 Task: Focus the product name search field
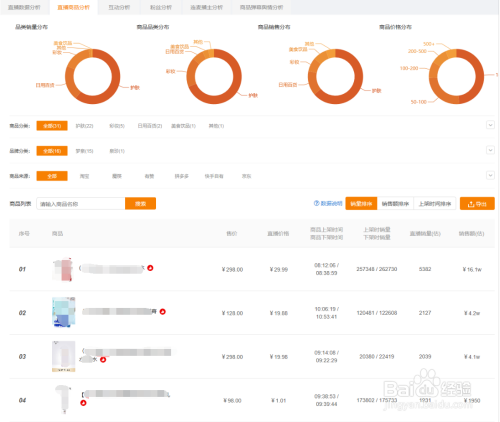coord(81,204)
